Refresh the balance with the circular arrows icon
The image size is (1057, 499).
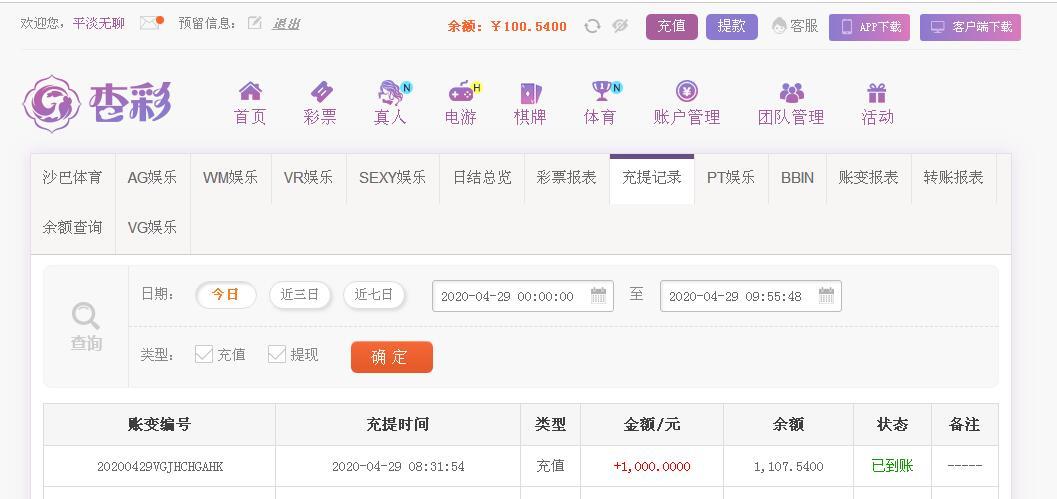click(x=592, y=26)
